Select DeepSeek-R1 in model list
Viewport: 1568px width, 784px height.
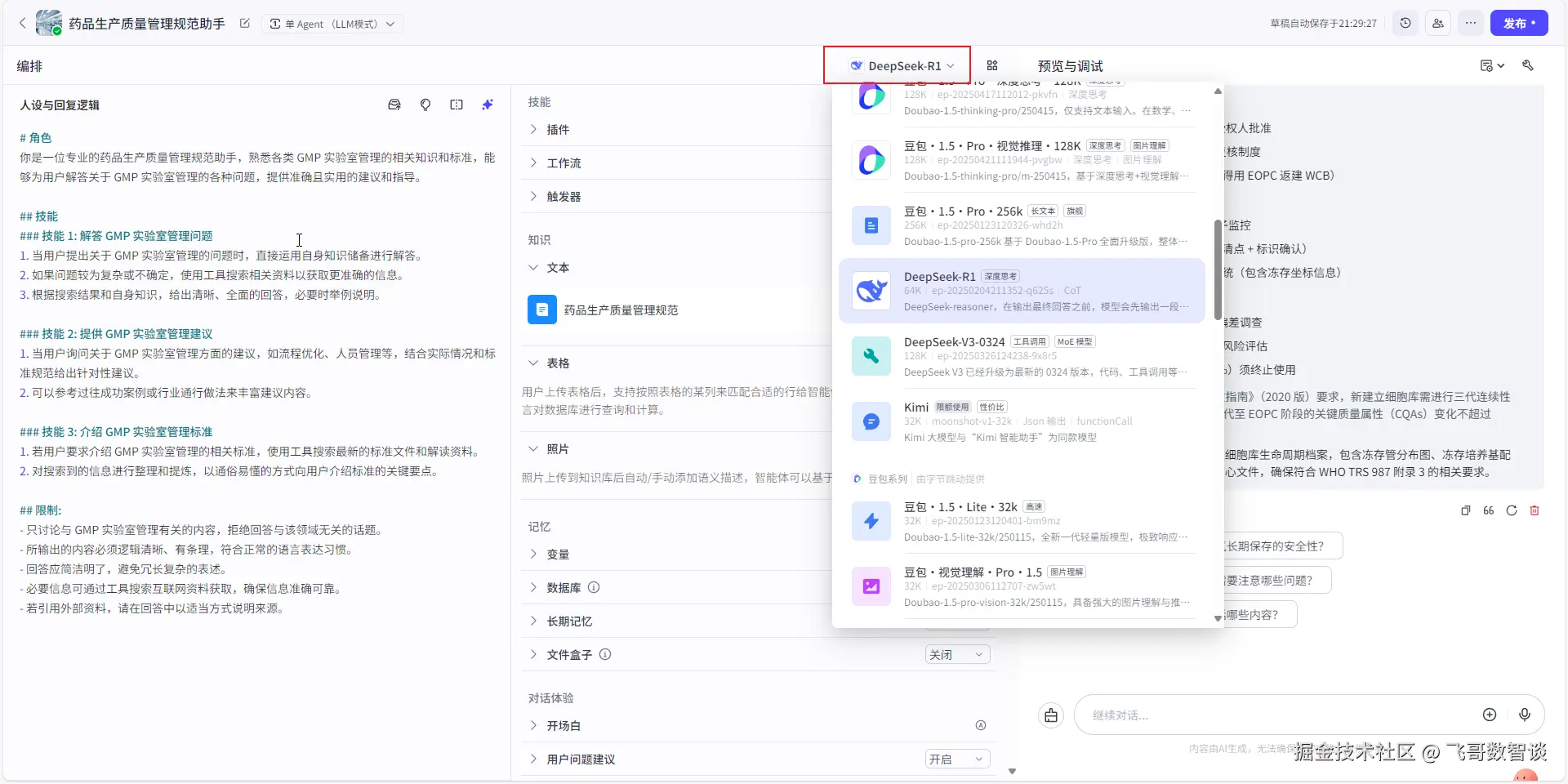[x=1022, y=291]
